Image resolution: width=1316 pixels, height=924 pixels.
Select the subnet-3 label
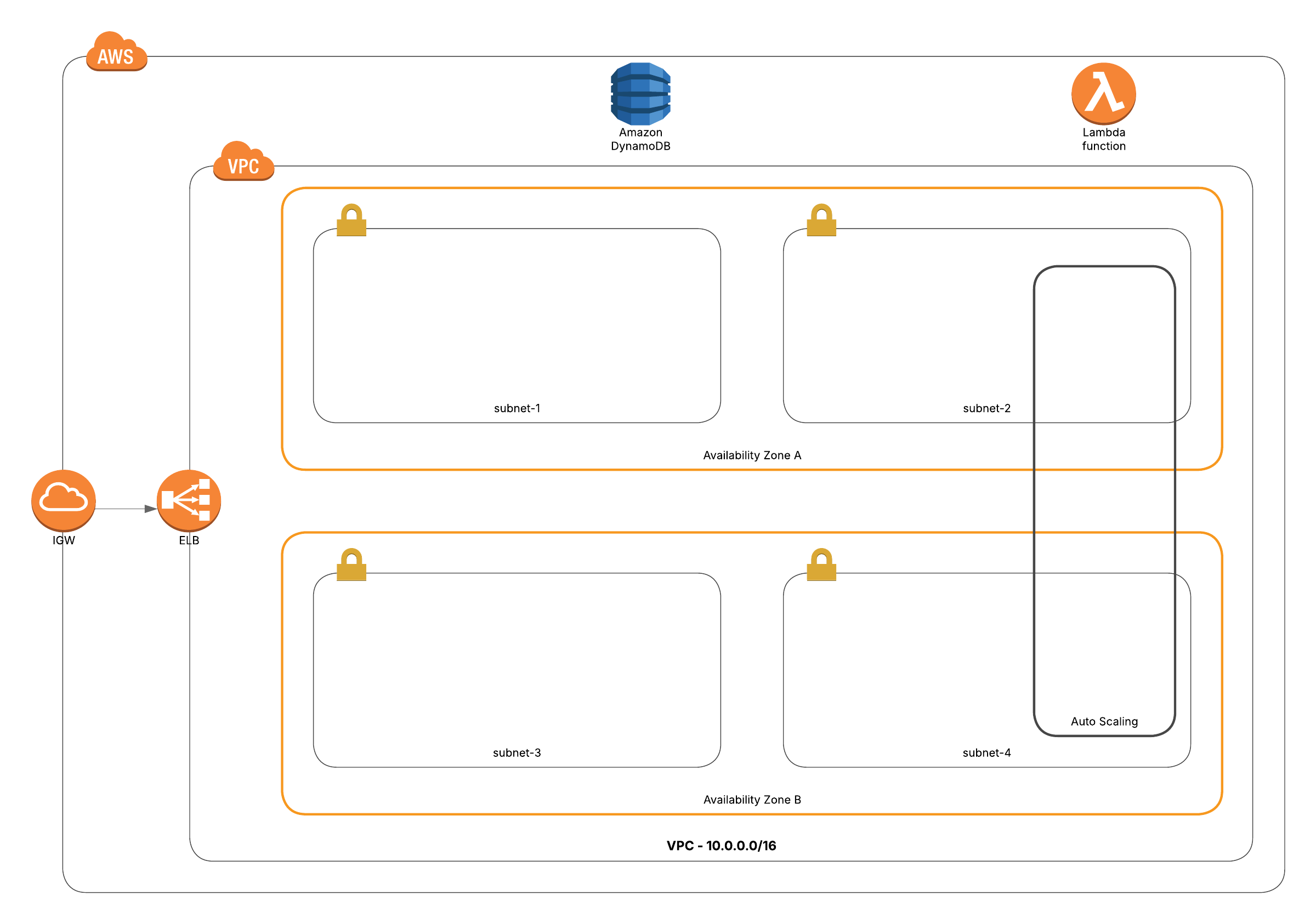(x=517, y=752)
